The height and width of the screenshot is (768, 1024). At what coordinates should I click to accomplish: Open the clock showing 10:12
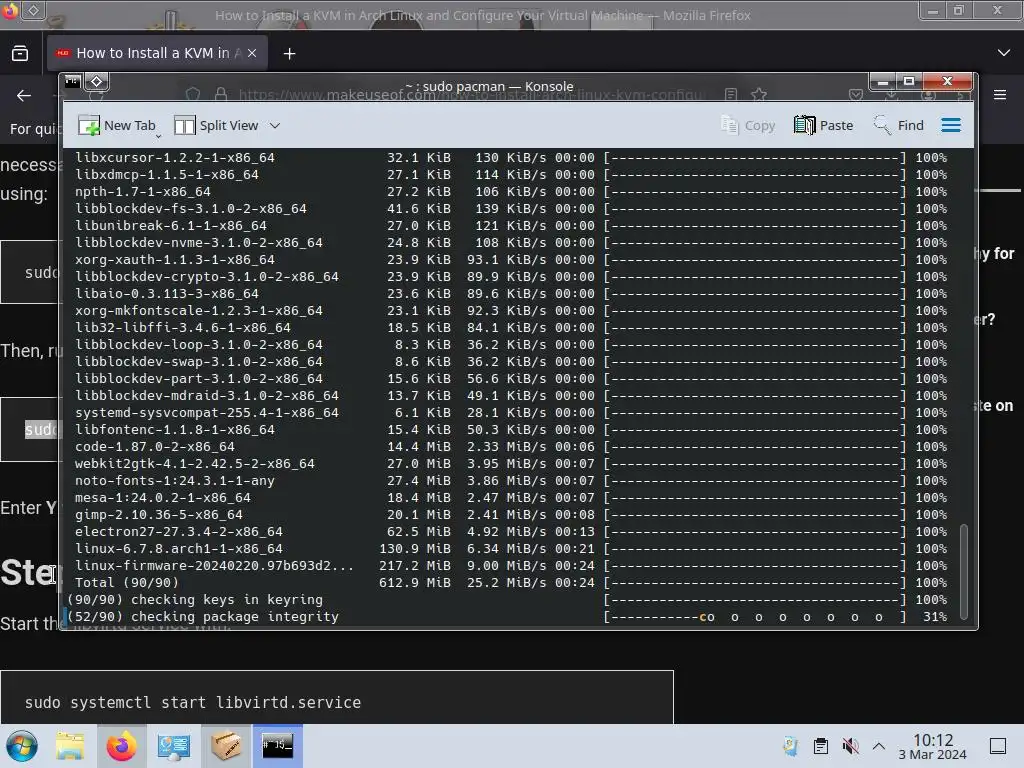933,746
